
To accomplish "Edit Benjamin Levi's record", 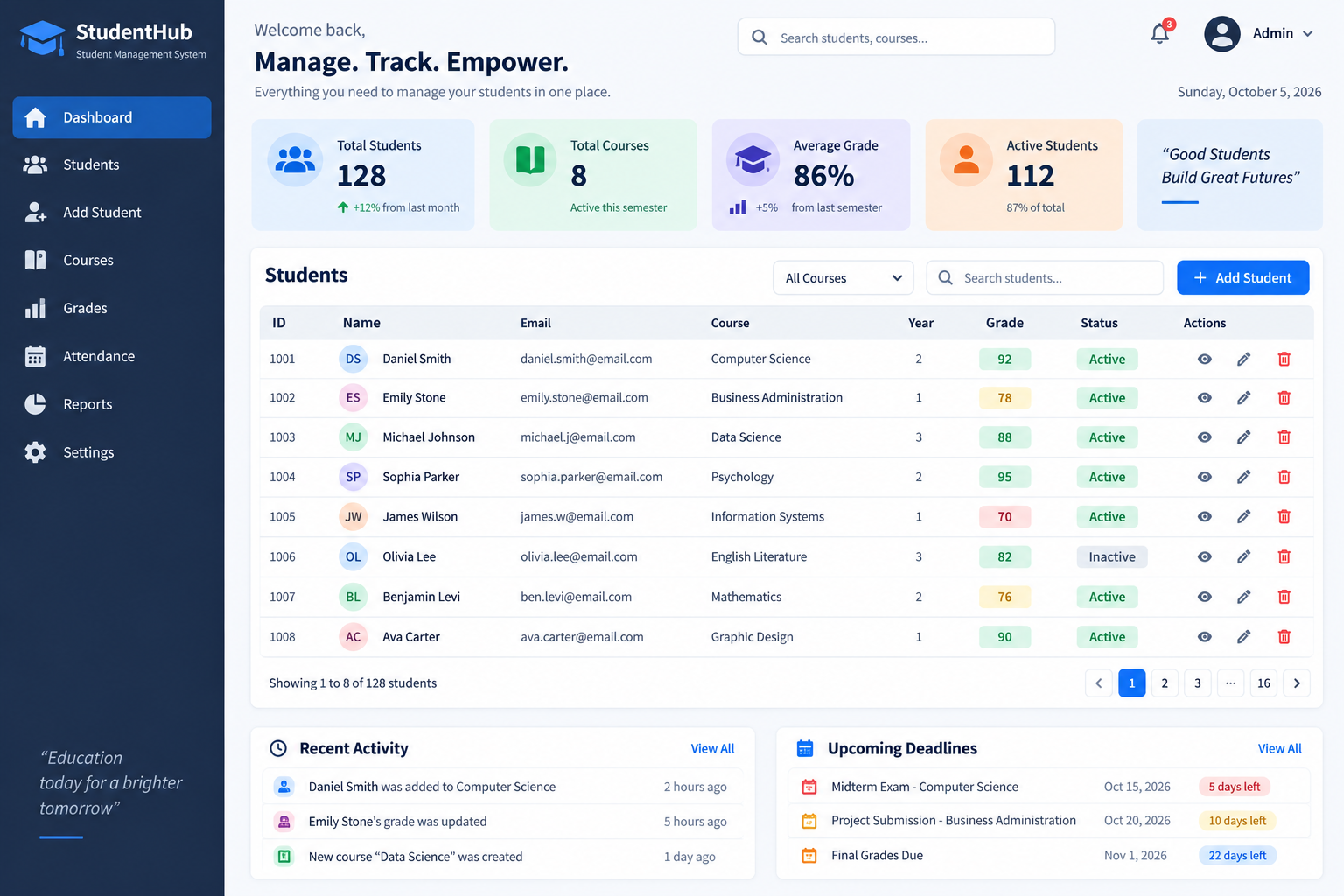I will click(x=1243, y=597).
